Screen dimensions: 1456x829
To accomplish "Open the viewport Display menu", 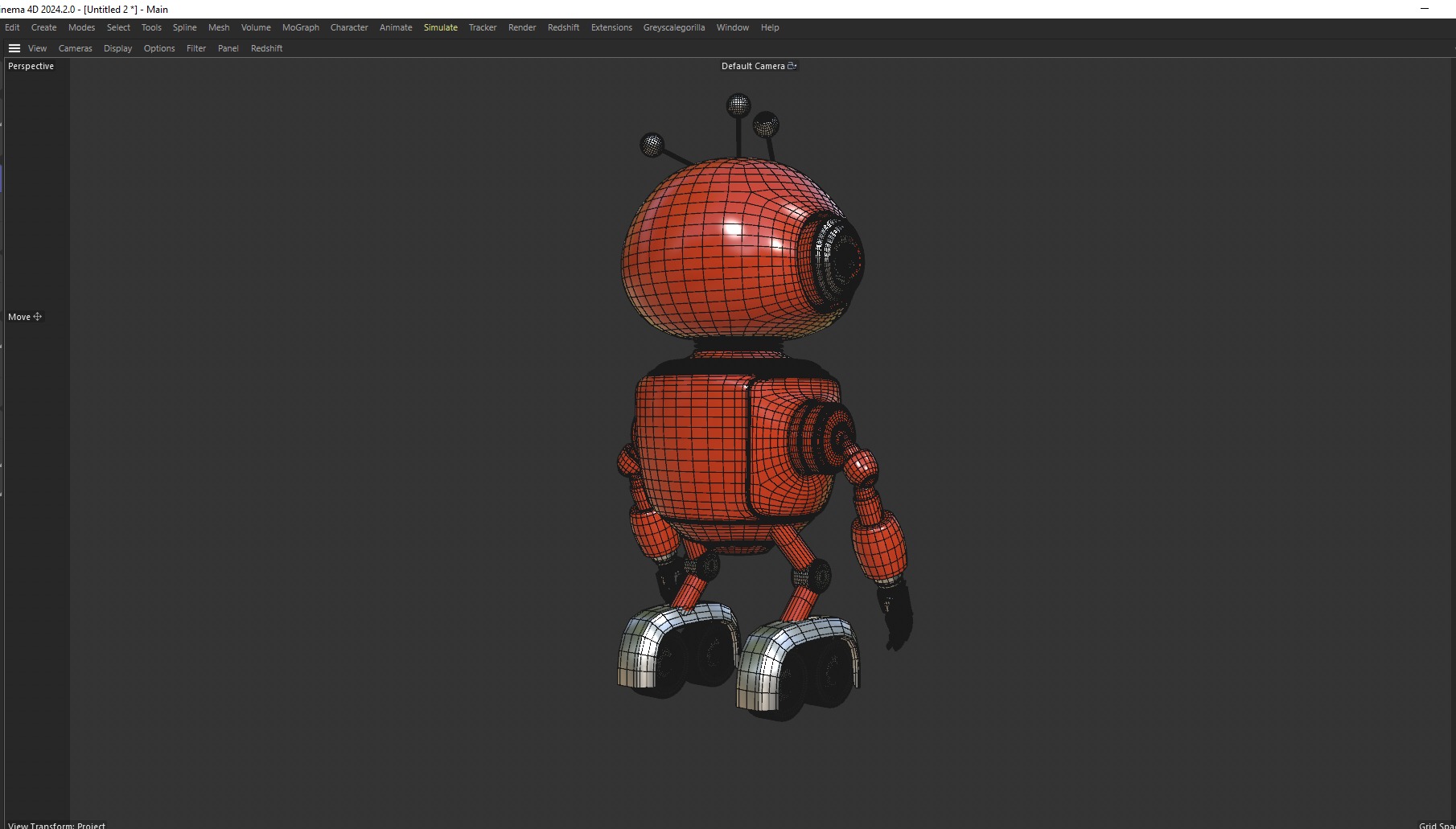I will [x=117, y=48].
